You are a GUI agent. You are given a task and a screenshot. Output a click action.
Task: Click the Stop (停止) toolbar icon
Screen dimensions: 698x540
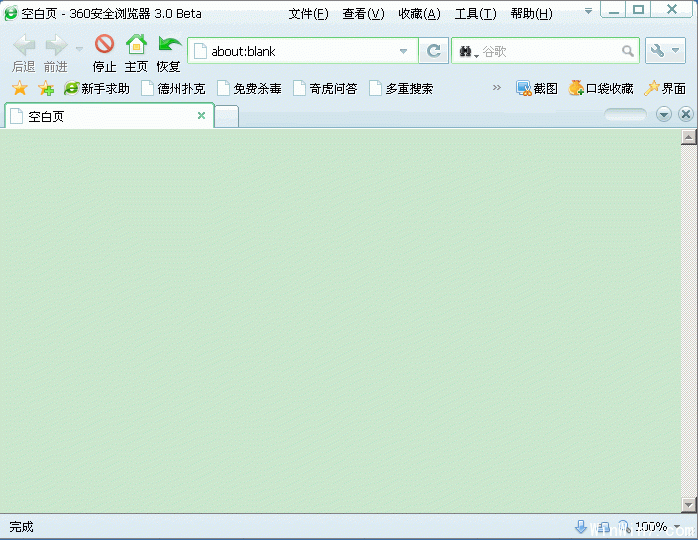pos(104,45)
